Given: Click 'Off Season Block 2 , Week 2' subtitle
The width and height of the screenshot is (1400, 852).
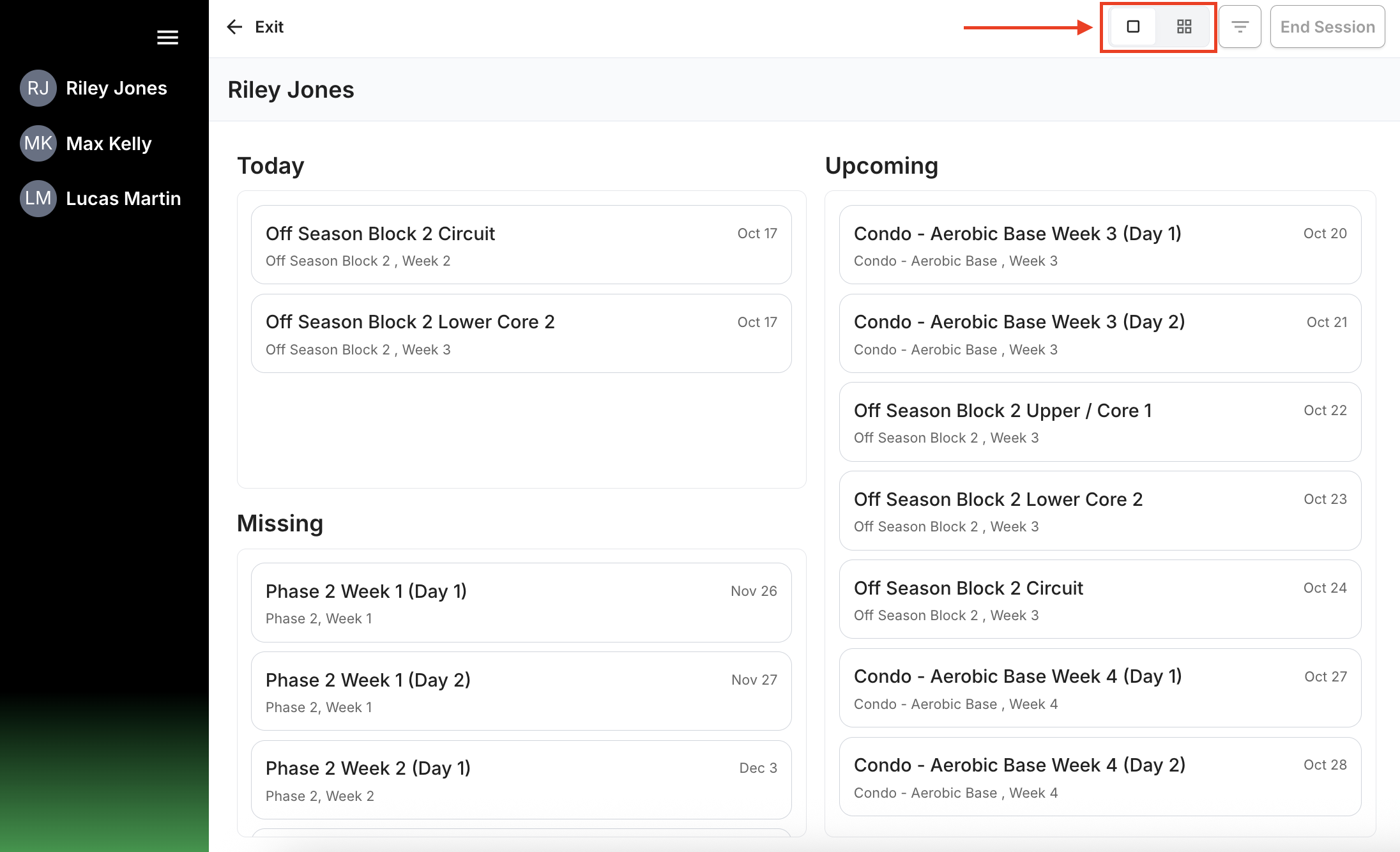Looking at the screenshot, I should click(x=358, y=261).
